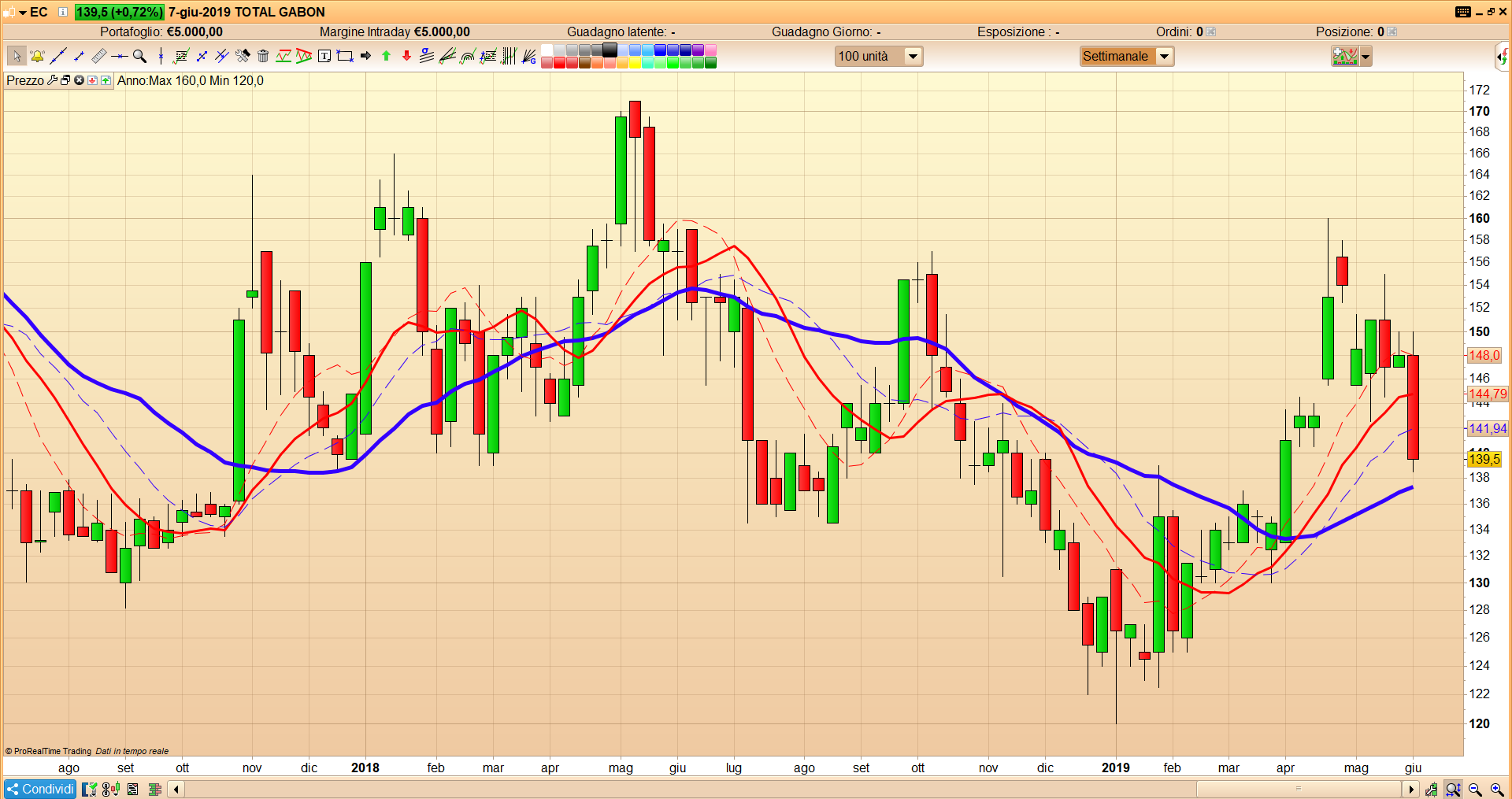Click the green 139,5 (+0,72%) quote
The image size is (1512, 799).
[120, 12]
